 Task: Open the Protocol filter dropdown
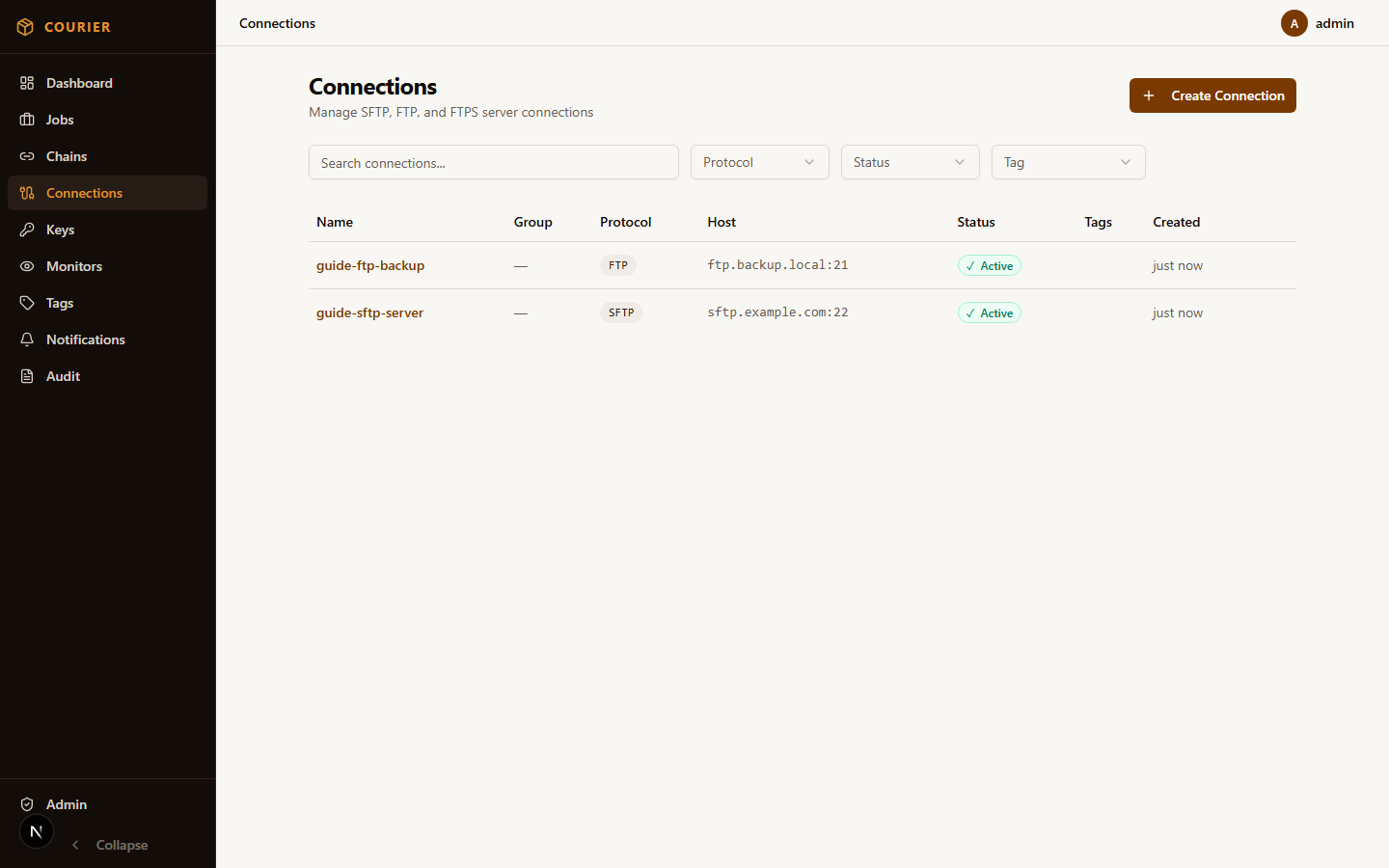759,162
